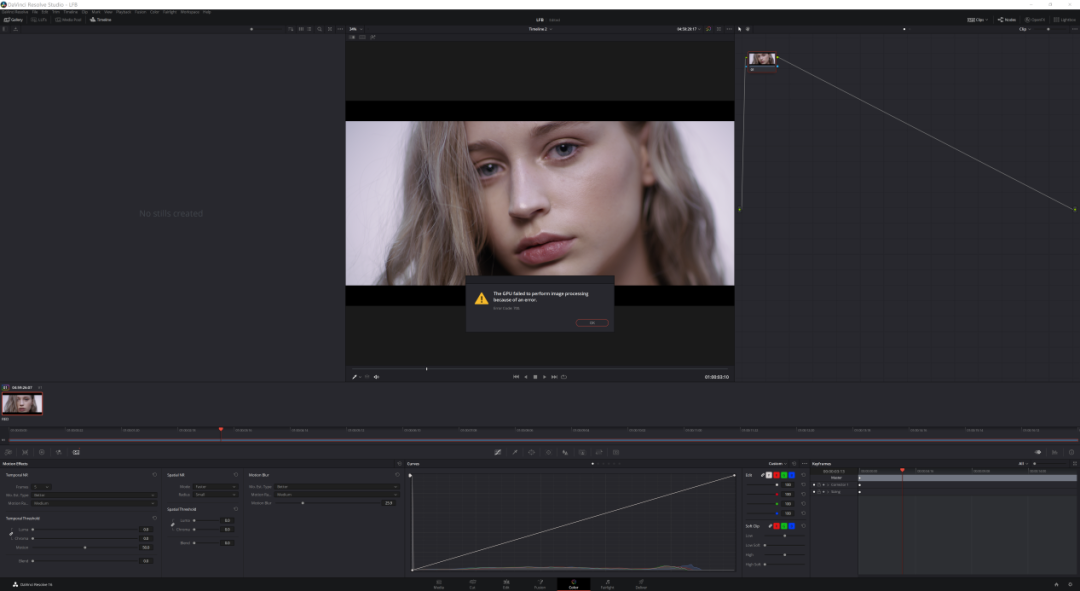Open the Scopes palette
This screenshot has height=591, width=1080.
pyautogui.click(x=1055, y=453)
